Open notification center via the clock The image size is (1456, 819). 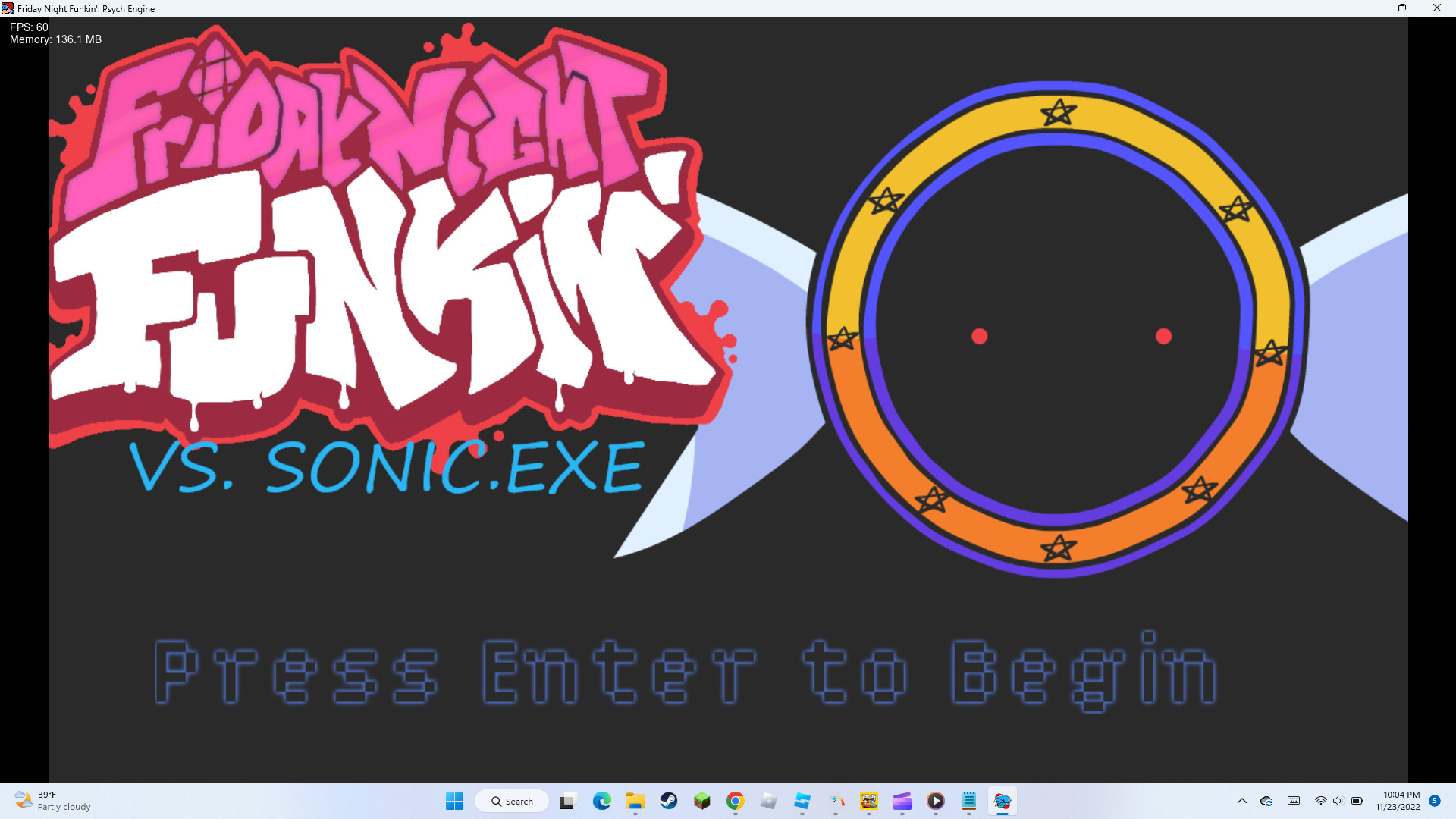tap(1398, 802)
